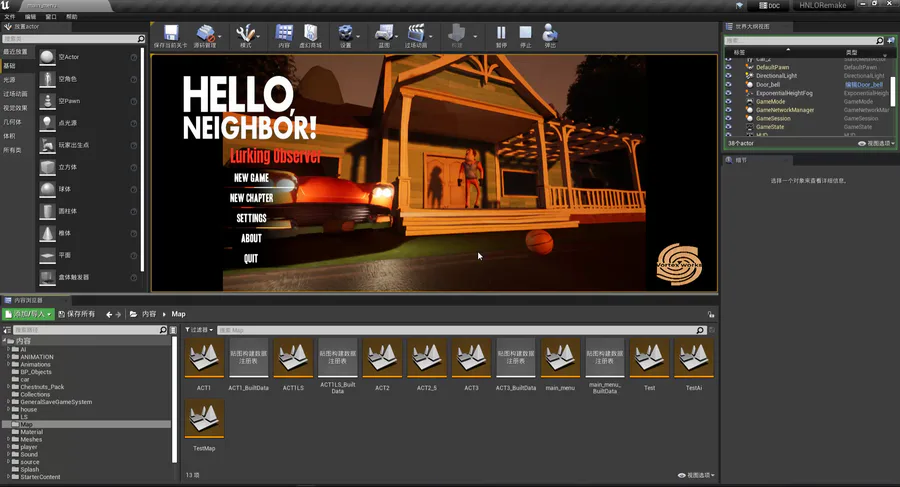Image resolution: width=900 pixels, height=487 pixels.
Task: Expand the StarterContent folder arrow
Action: [x=9, y=477]
